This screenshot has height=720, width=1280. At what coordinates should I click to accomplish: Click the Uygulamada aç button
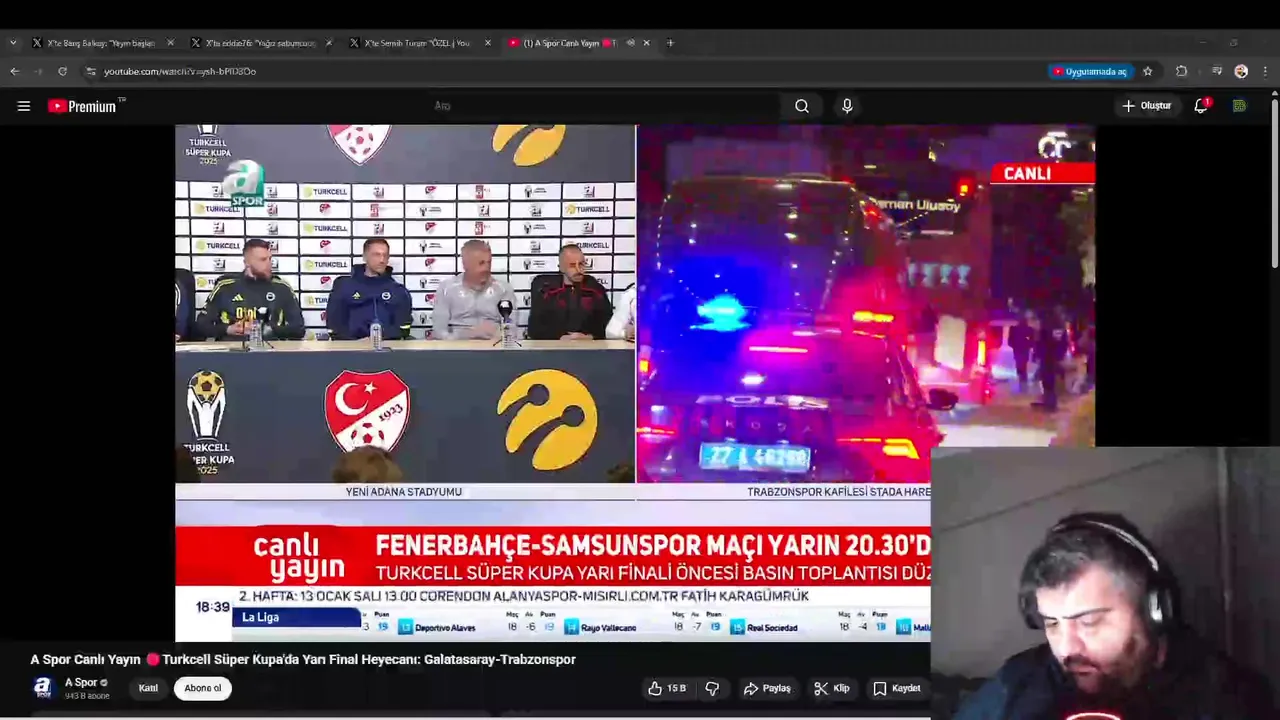1090,71
